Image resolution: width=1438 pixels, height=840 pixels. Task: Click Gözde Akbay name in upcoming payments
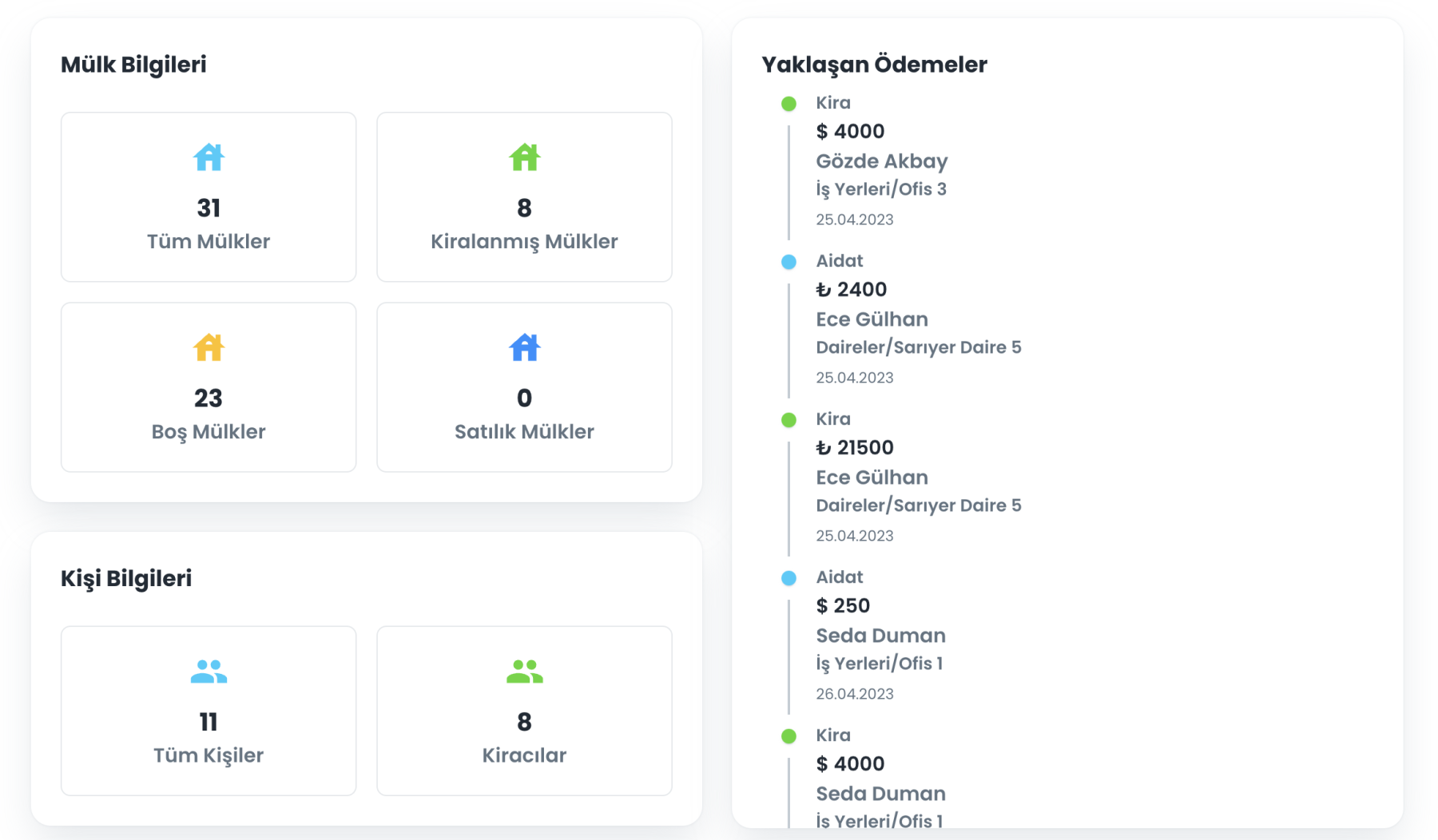pos(881,161)
